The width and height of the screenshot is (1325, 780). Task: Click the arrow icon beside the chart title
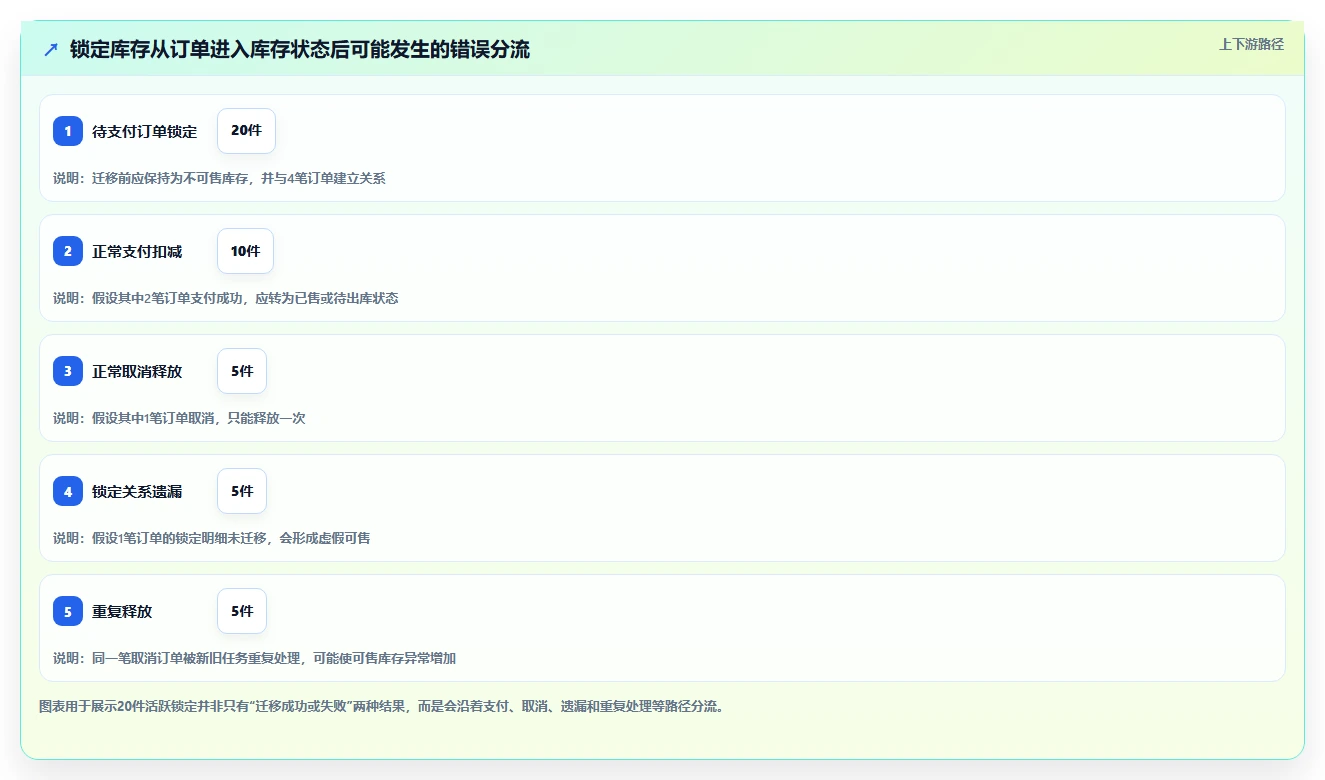(x=51, y=49)
